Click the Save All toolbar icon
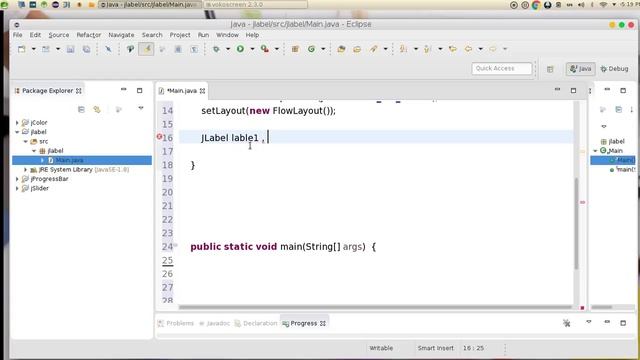 point(87,49)
